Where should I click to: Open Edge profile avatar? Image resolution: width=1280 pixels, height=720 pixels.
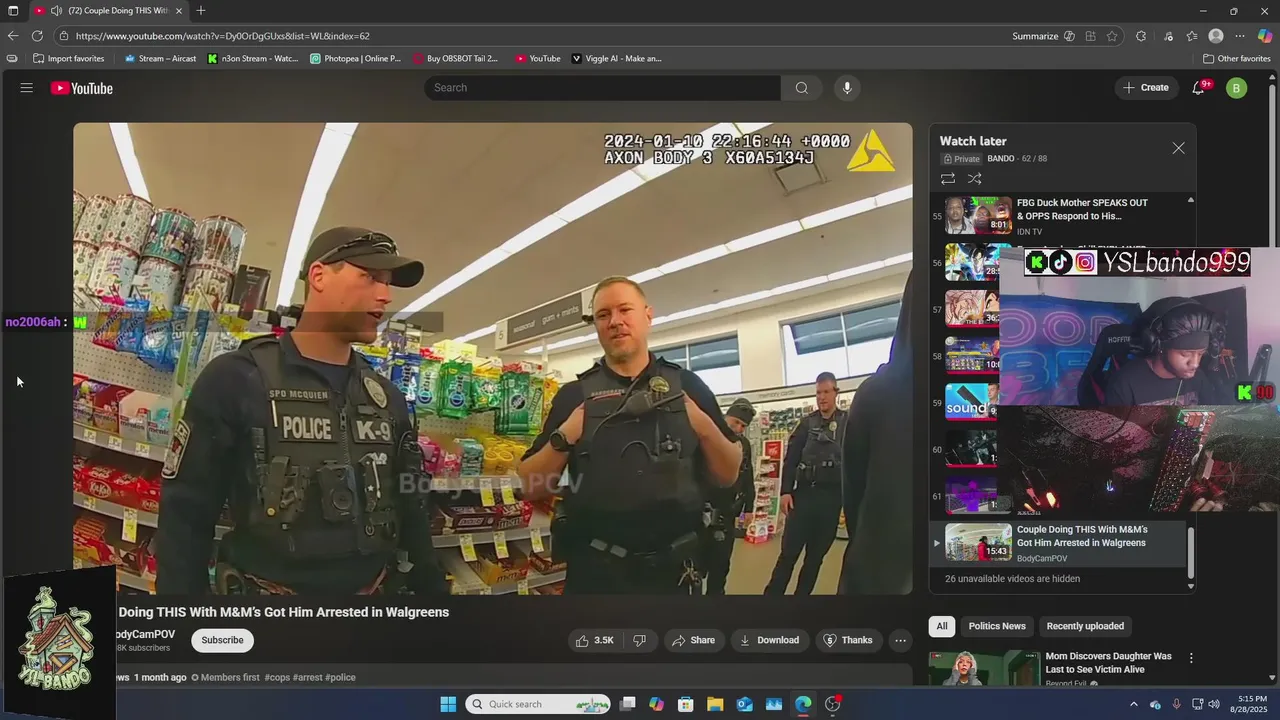tap(1216, 36)
